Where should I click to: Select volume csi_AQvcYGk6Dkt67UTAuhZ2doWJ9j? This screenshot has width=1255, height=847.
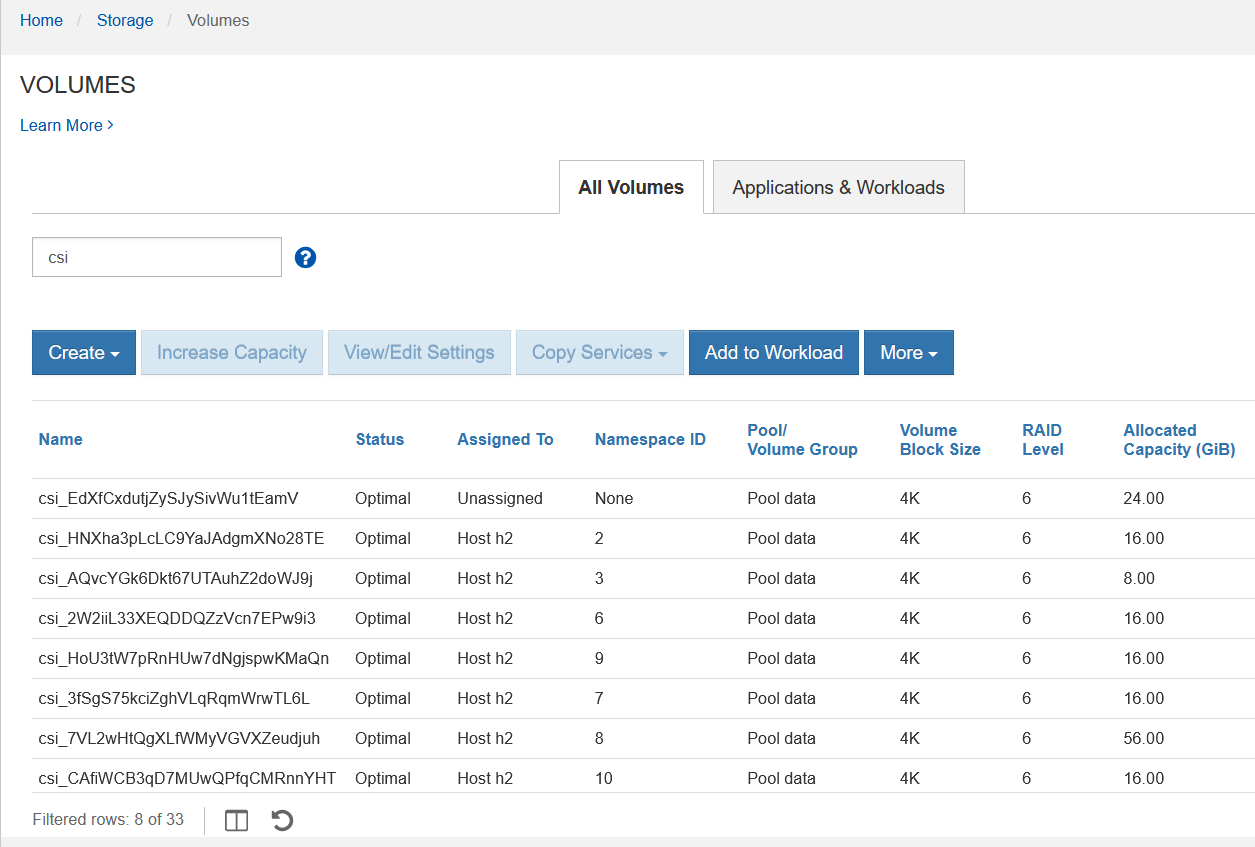(x=176, y=578)
